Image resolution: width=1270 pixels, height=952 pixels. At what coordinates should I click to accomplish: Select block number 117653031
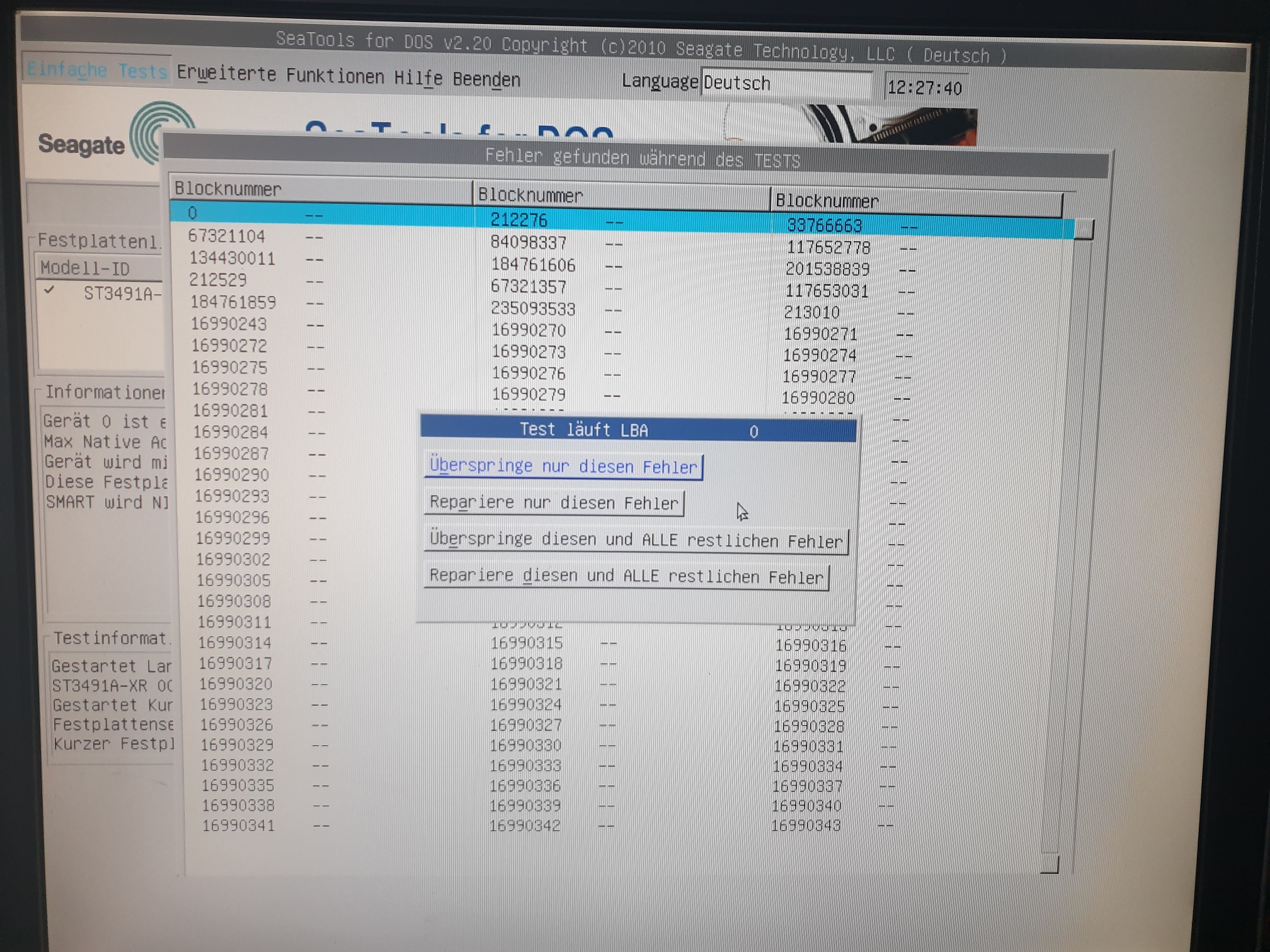pyautogui.click(x=827, y=291)
